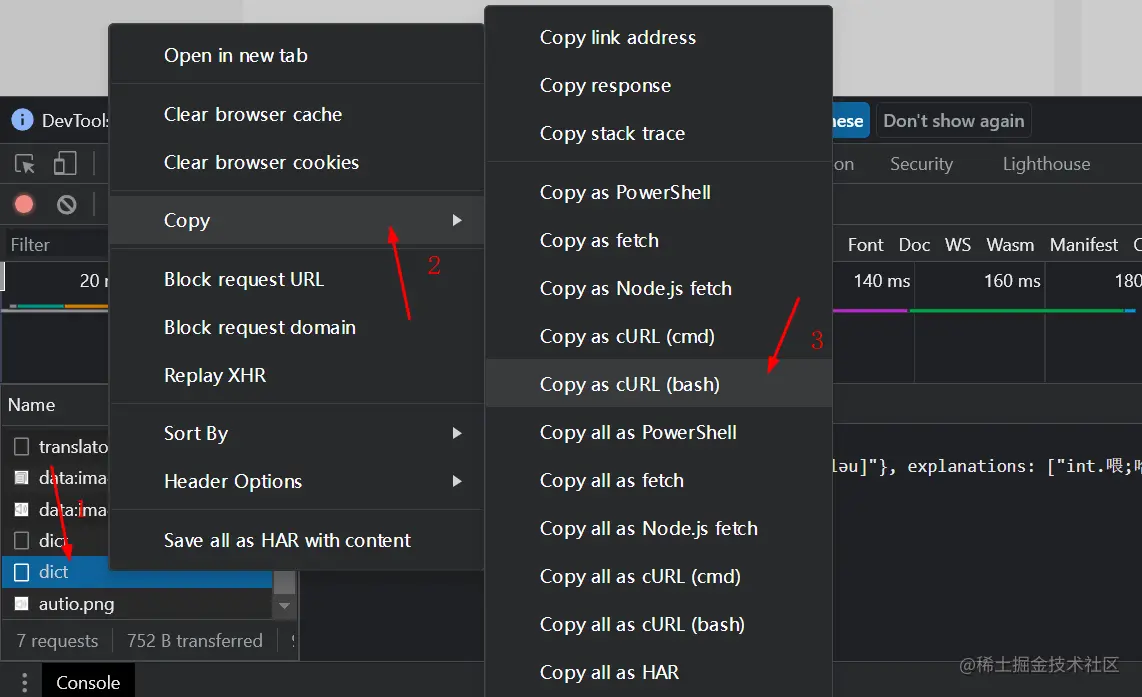1142x697 pixels.
Task: Click the clear network log icon
Action: (67, 205)
